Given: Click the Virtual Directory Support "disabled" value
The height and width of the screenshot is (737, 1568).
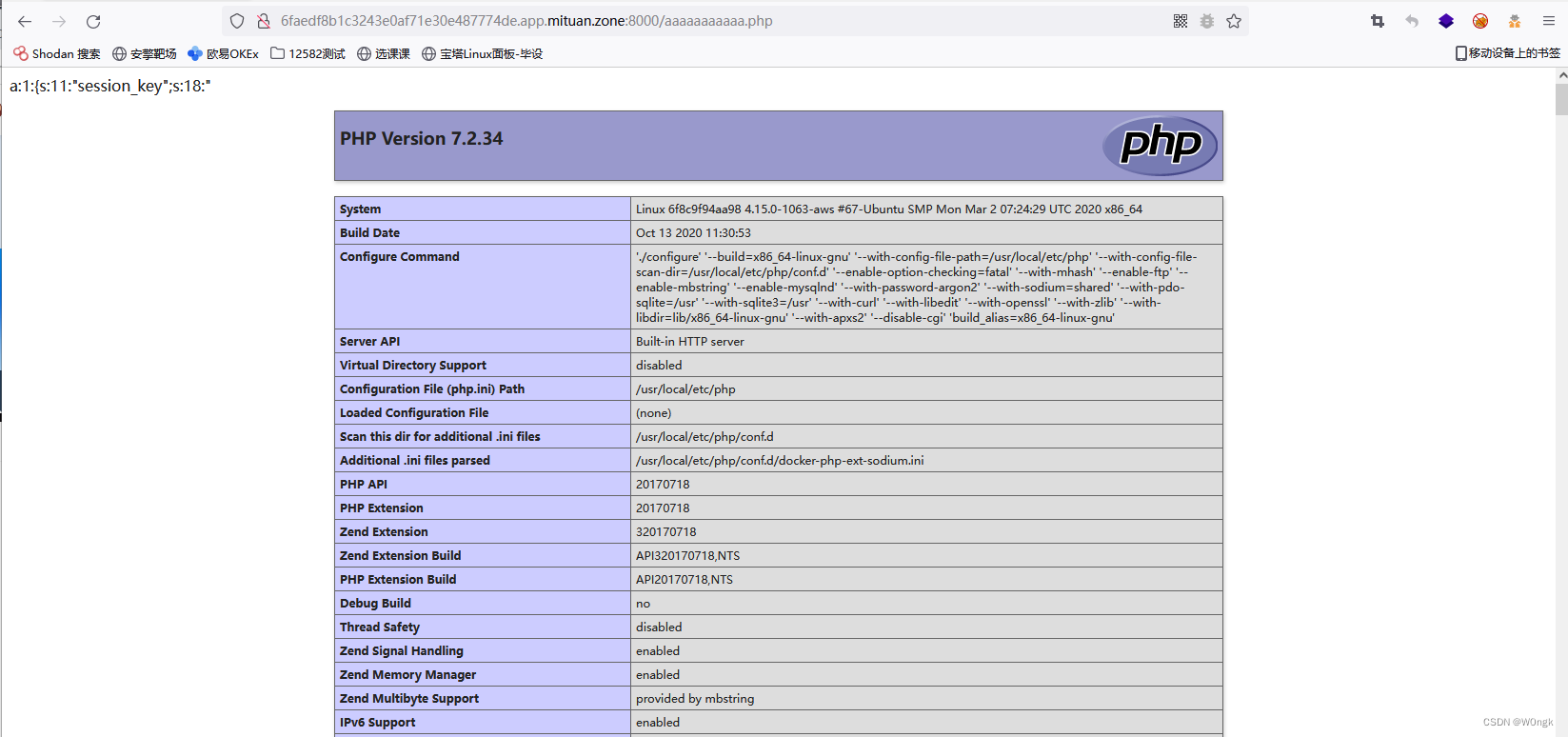Looking at the screenshot, I should (659, 366).
